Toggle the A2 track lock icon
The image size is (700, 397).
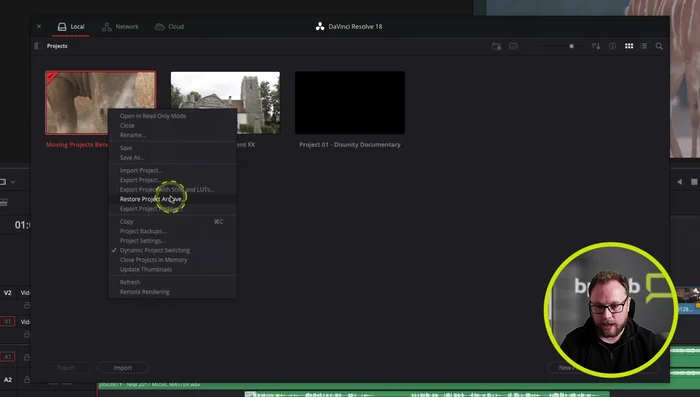(27, 380)
